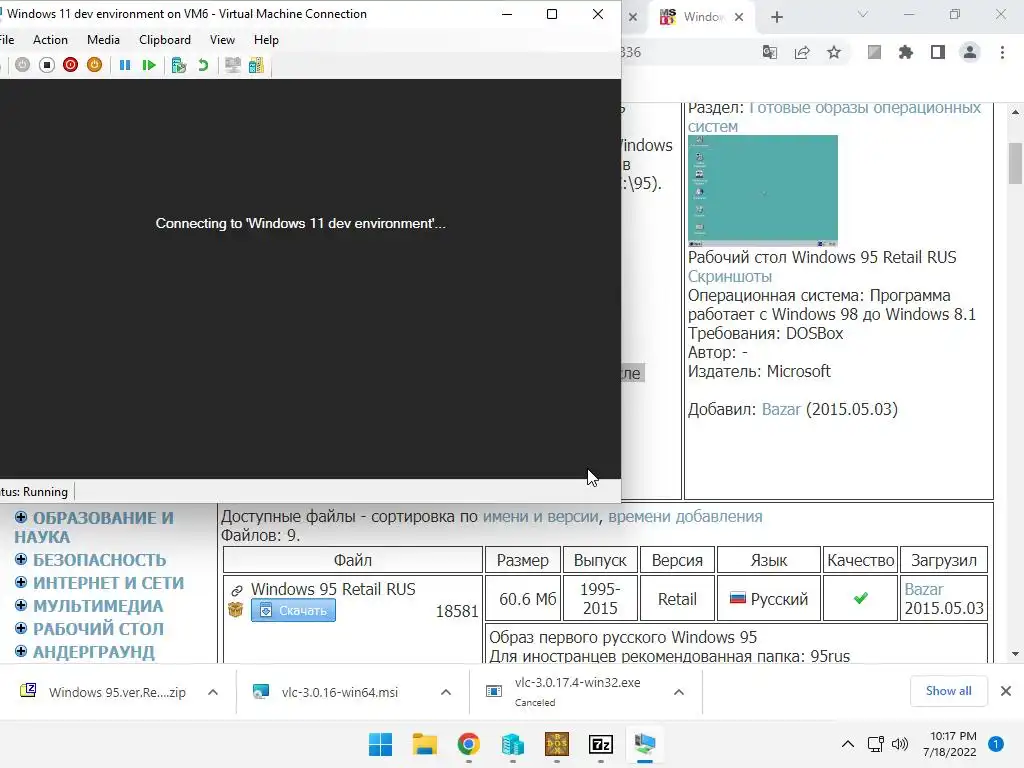
Task: Click the Скачать download button
Action: click(293, 611)
